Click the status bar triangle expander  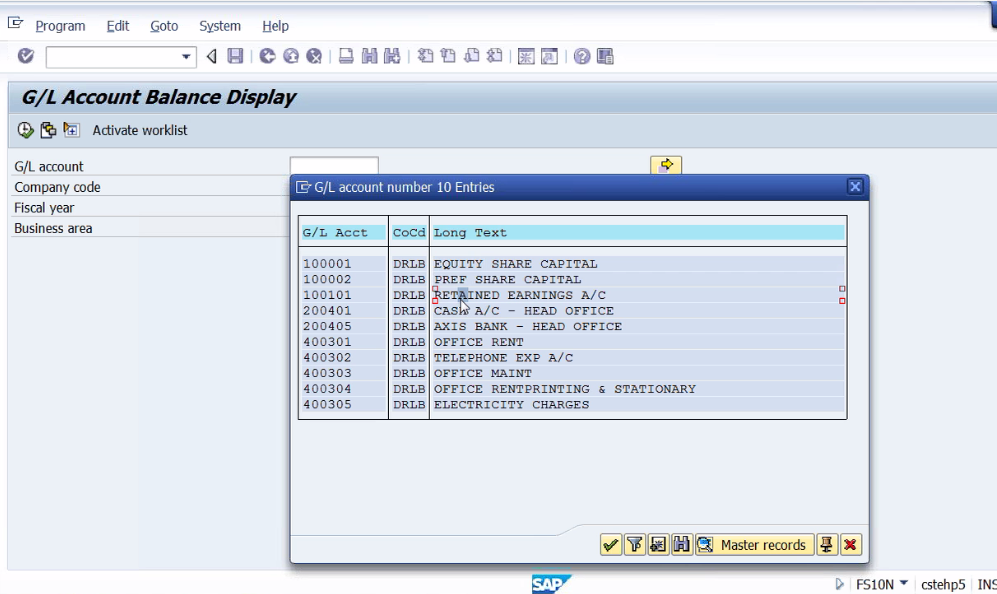point(839,584)
